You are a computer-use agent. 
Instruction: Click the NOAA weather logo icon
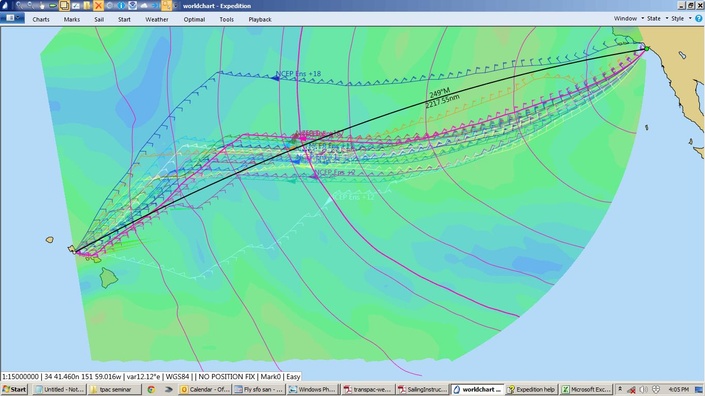[132, 5]
